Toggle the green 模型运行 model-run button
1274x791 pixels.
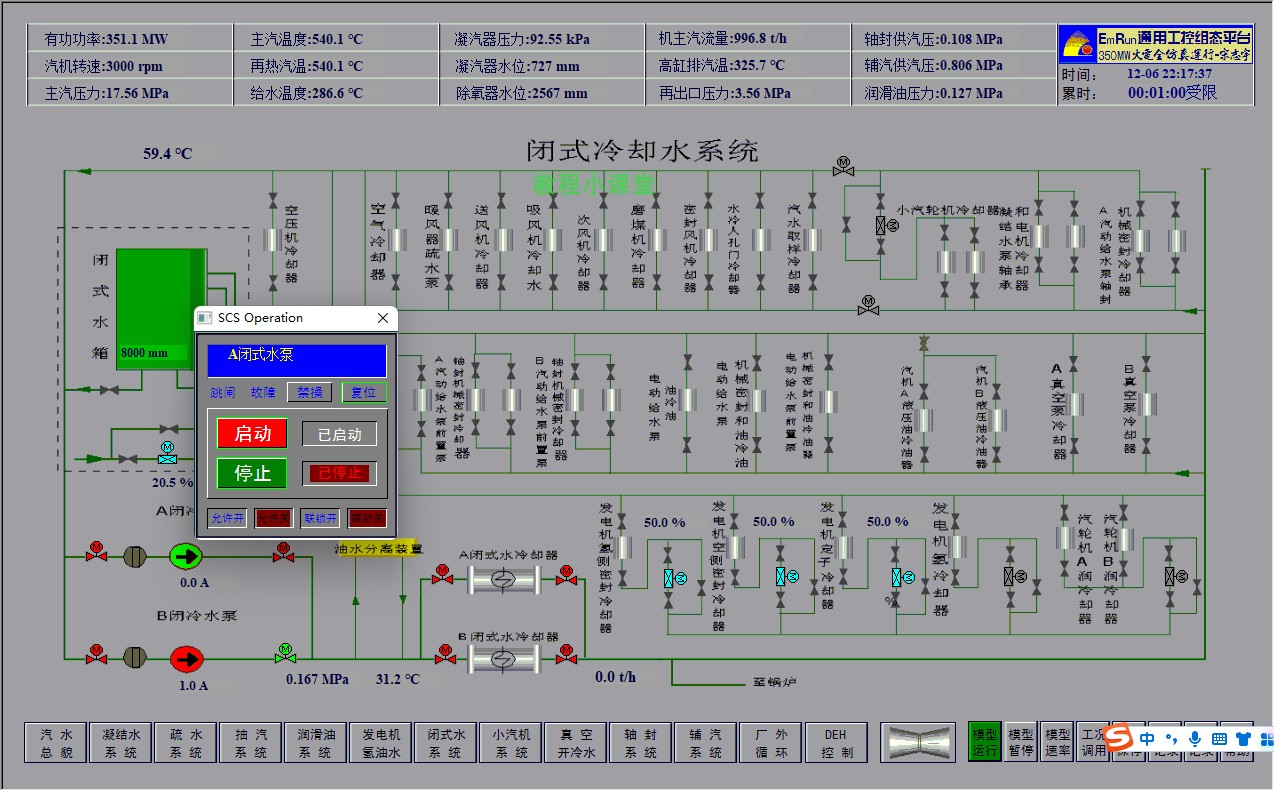pos(985,741)
